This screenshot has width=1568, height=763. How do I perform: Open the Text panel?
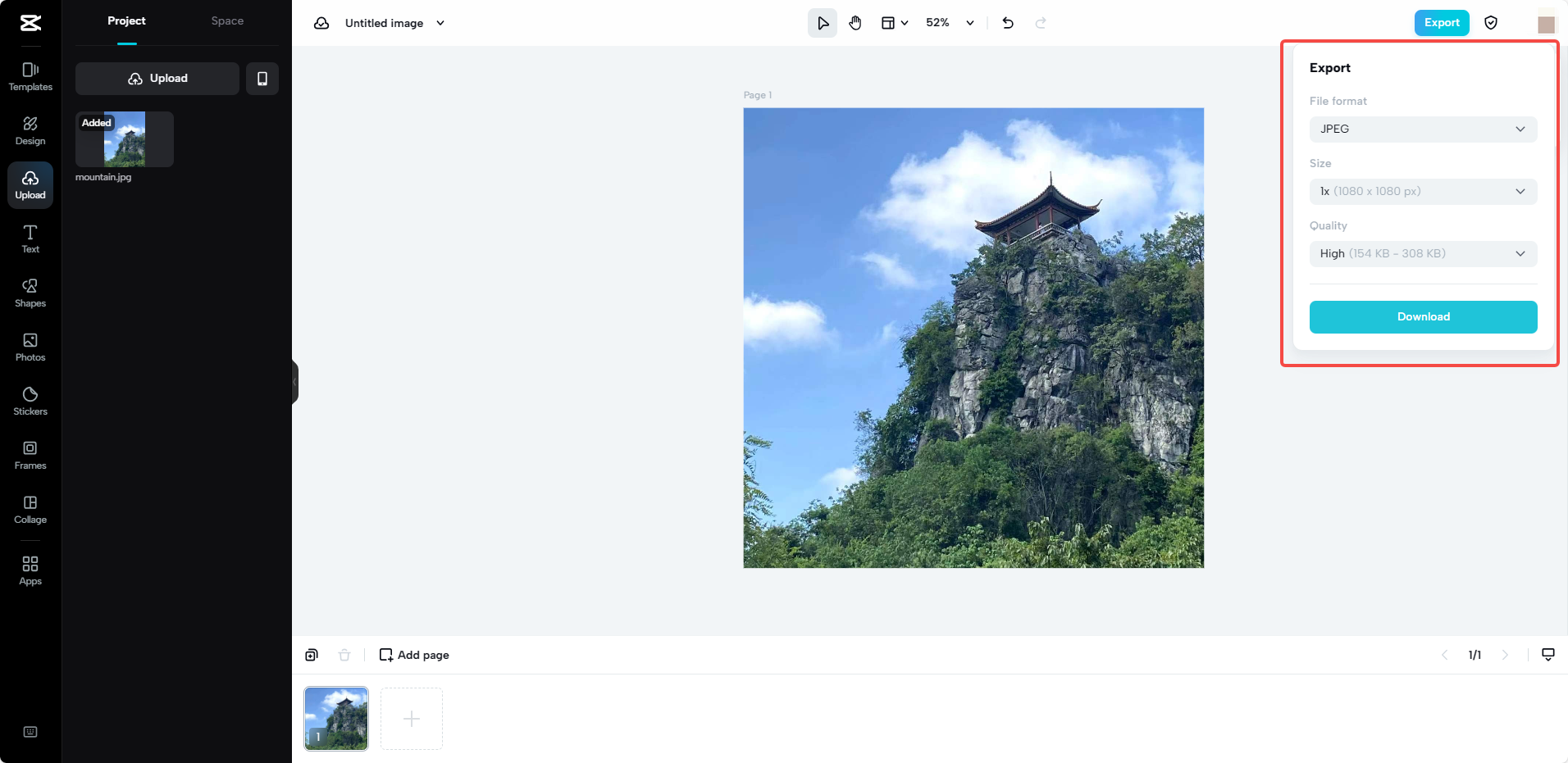point(30,238)
